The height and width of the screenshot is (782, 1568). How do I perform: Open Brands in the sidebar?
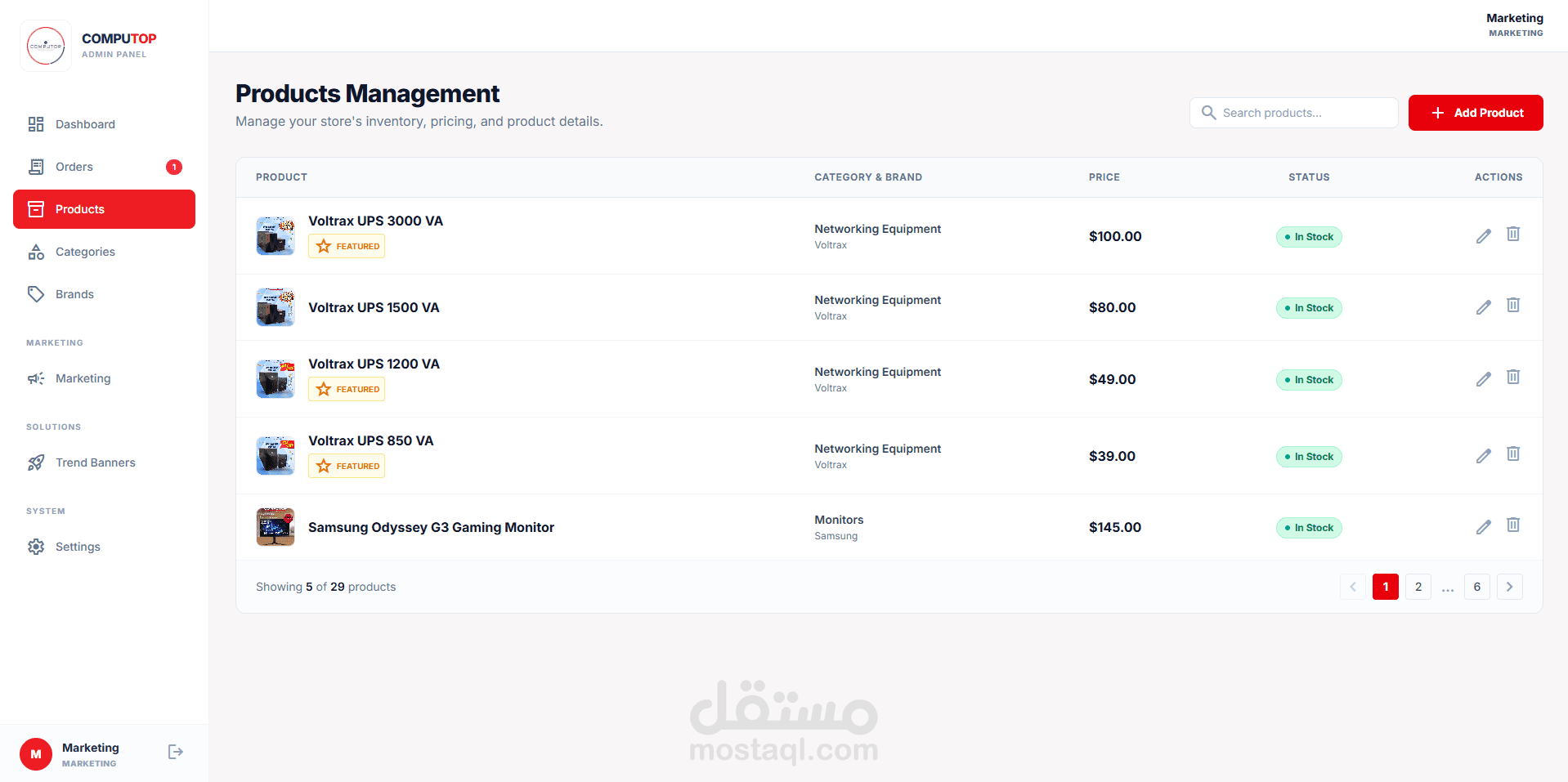click(104, 294)
